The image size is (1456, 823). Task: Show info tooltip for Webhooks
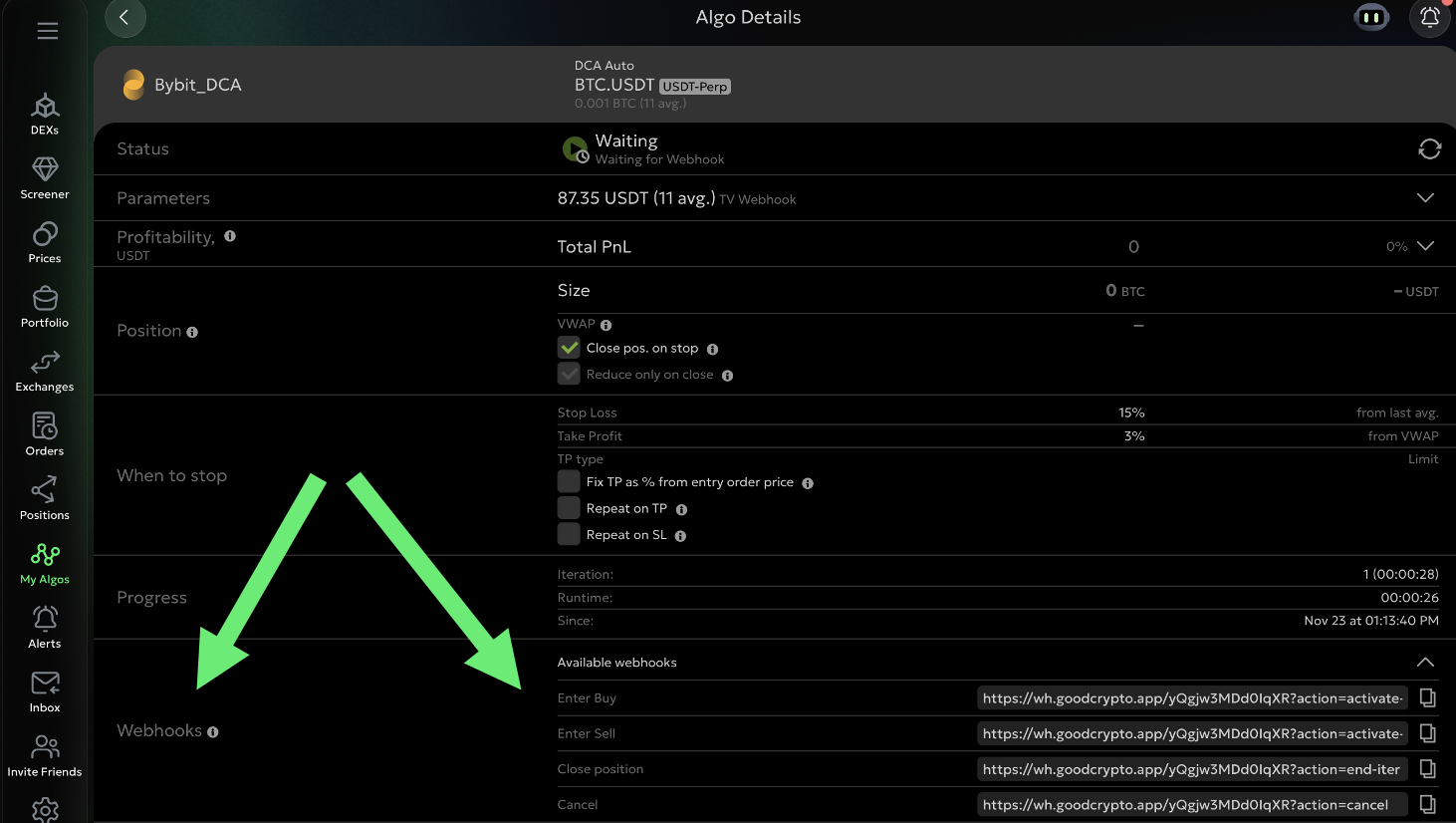(213, 731)
